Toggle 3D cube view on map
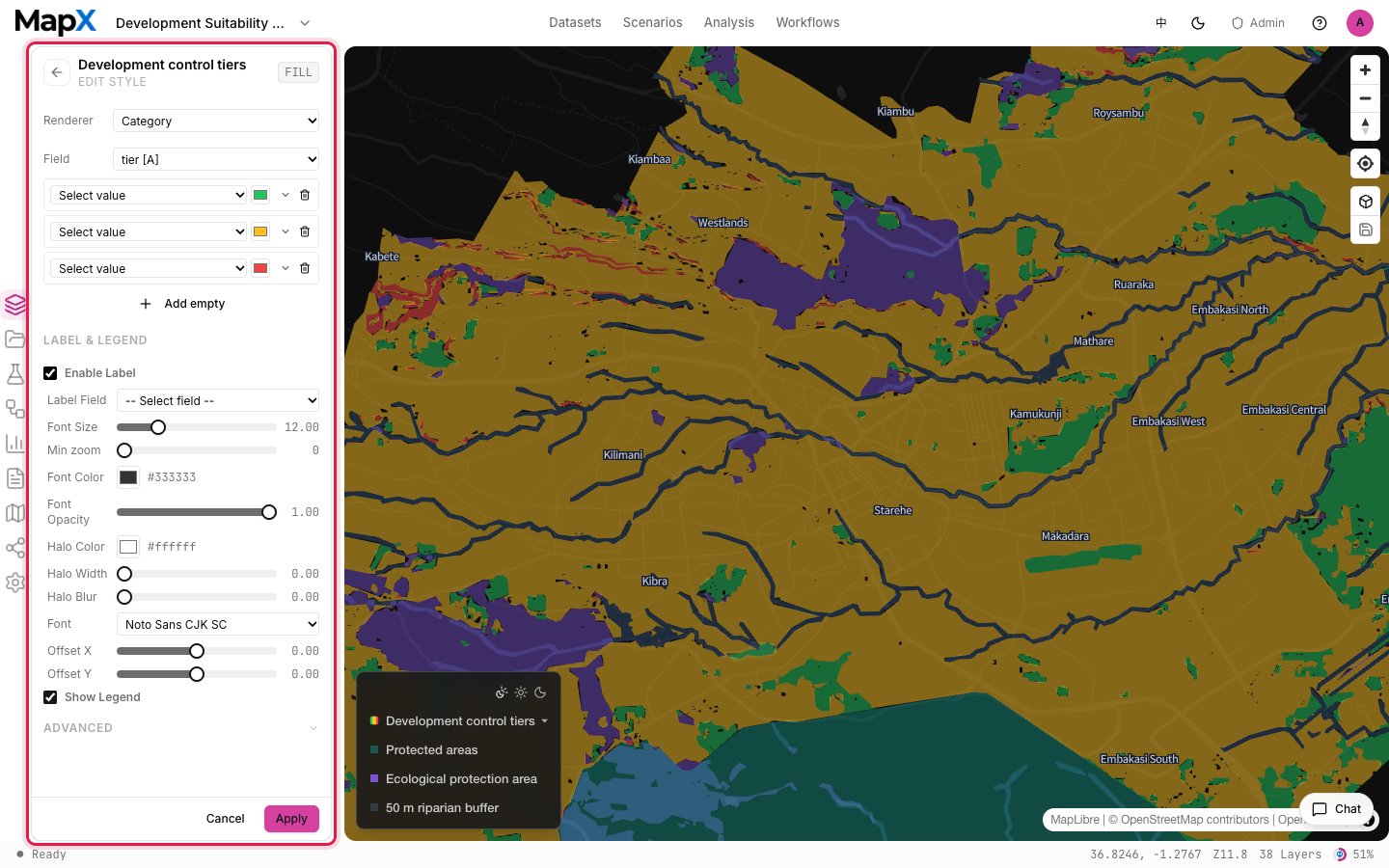The image size is (1389, 868). pyautogui.click(x=1365, y=202)
